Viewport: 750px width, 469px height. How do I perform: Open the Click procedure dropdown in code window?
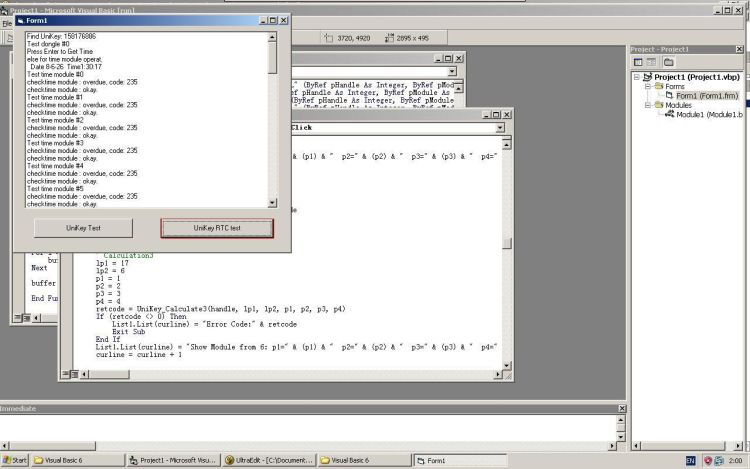500,128
